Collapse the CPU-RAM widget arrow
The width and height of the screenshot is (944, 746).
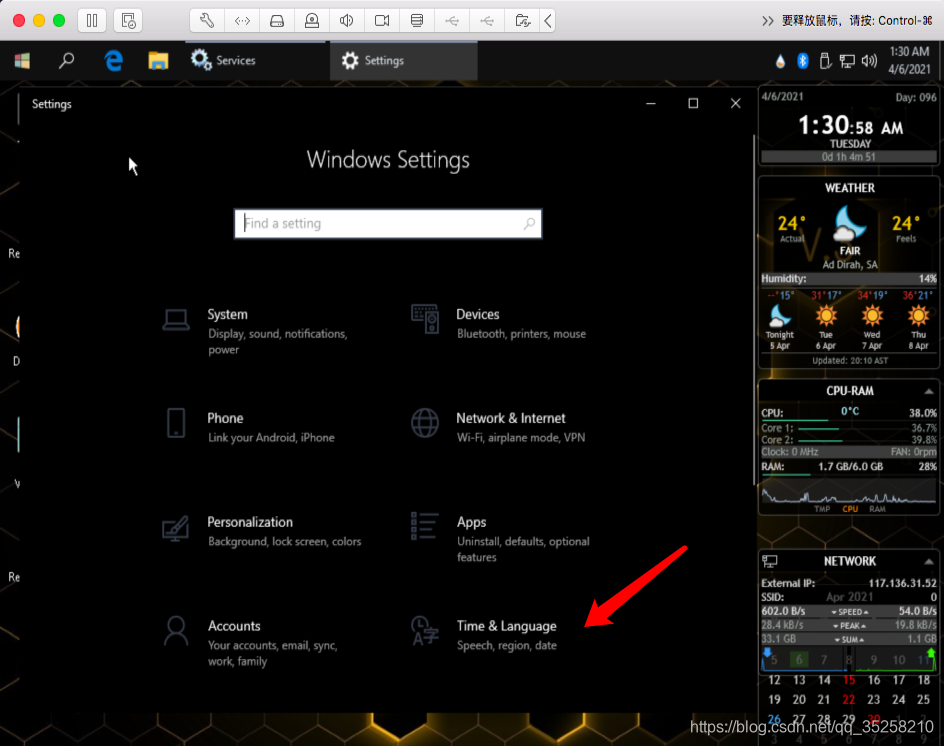point(929,391)
